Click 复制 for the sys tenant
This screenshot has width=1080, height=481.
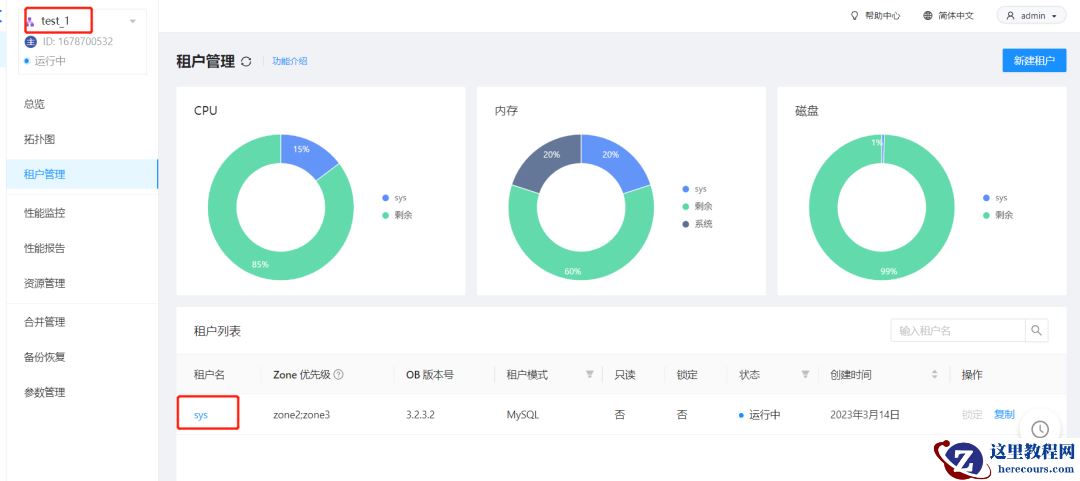click(1004, 414)
